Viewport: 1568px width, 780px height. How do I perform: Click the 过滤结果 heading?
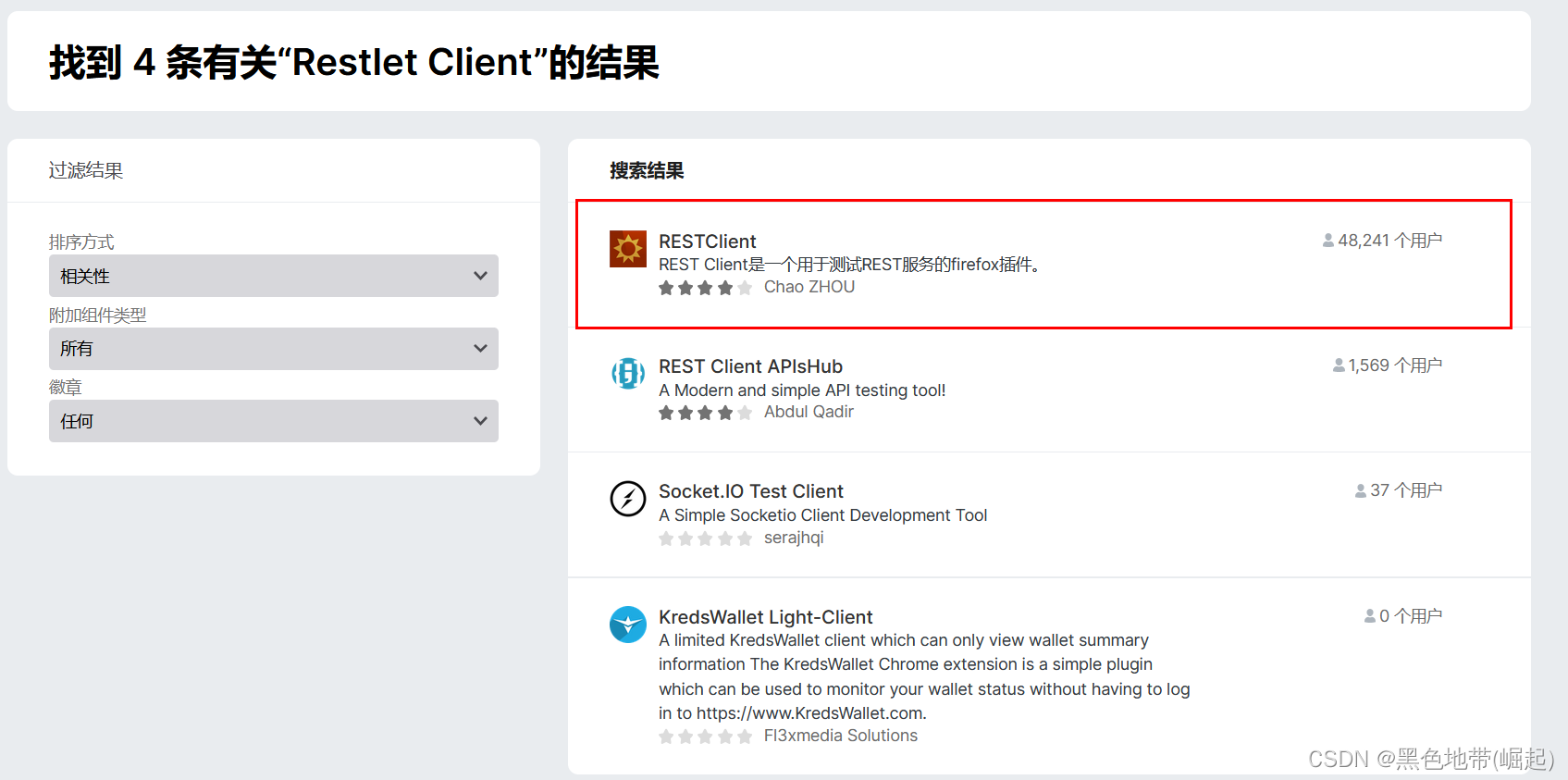[x=86, y=170]
